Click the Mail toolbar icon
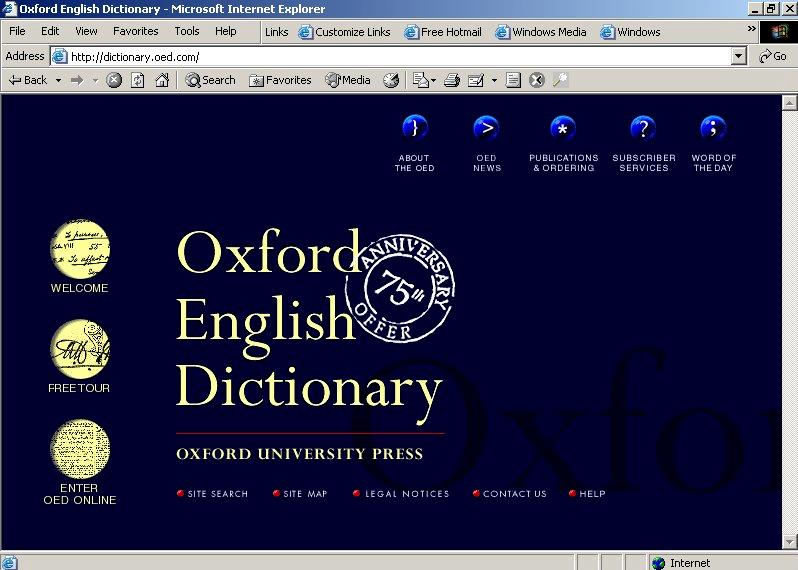Viewport: 798px width, 570px height. [420, 80]
